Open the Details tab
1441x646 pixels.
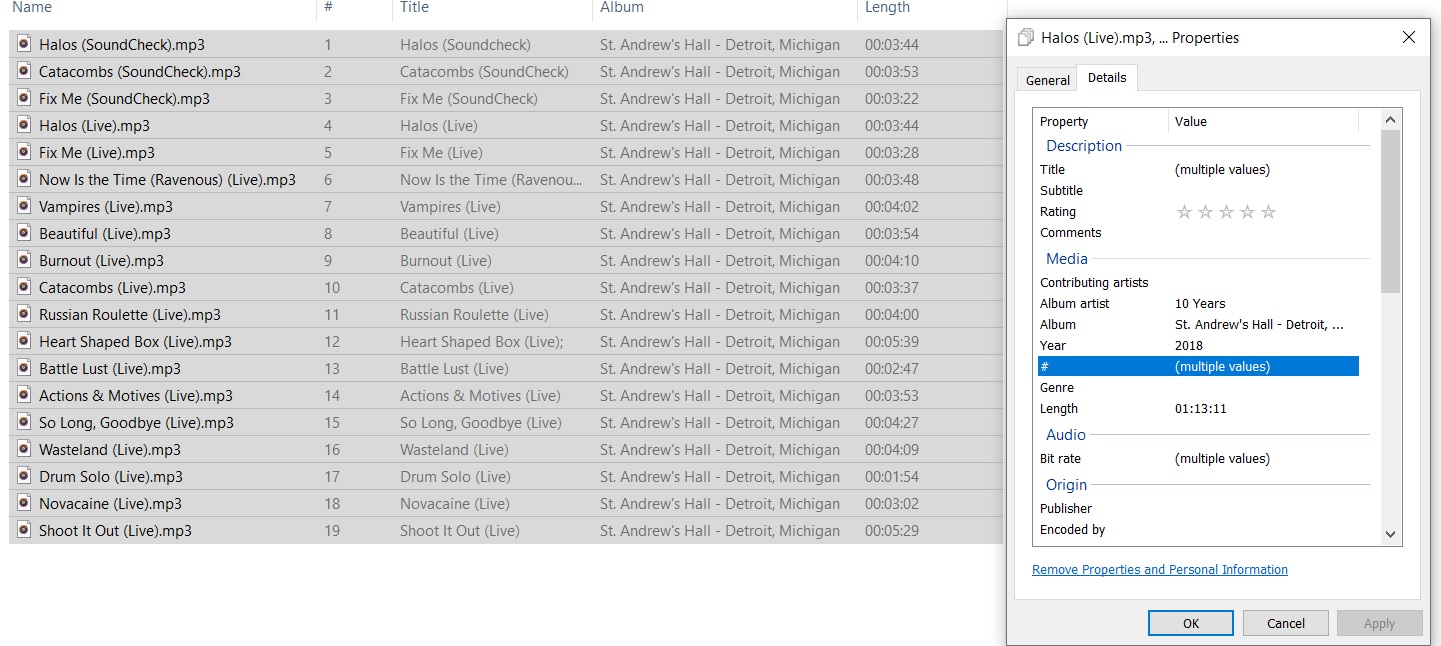coord(1106,78)
